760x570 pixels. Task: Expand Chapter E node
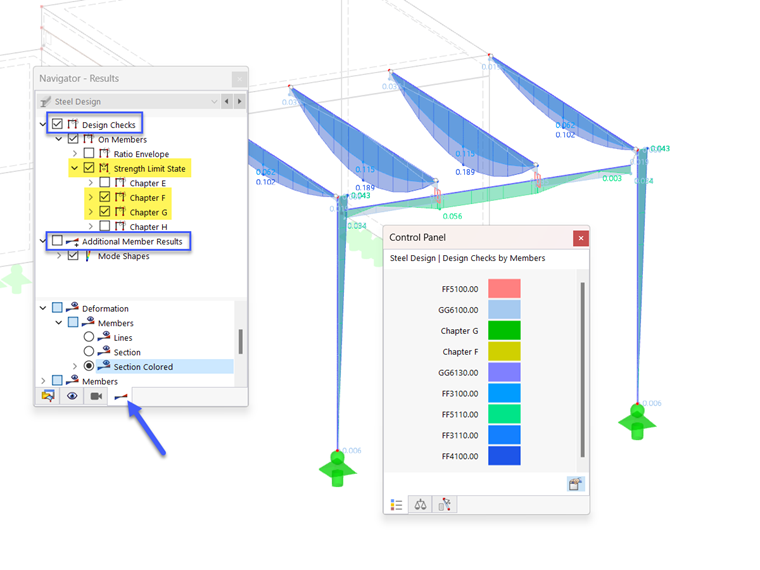tap(91, 183)
